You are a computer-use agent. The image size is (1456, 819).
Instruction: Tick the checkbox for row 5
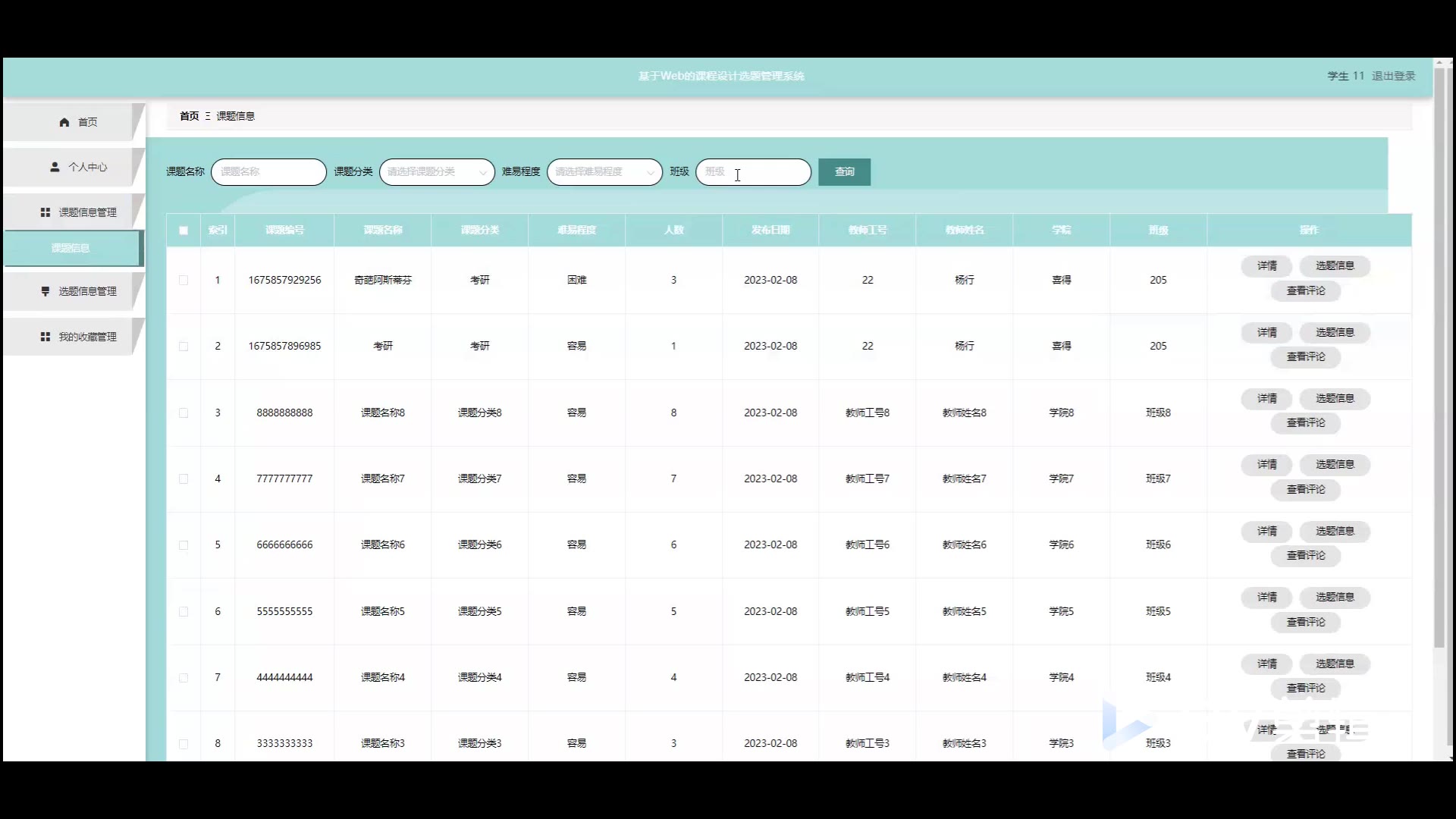184,545
